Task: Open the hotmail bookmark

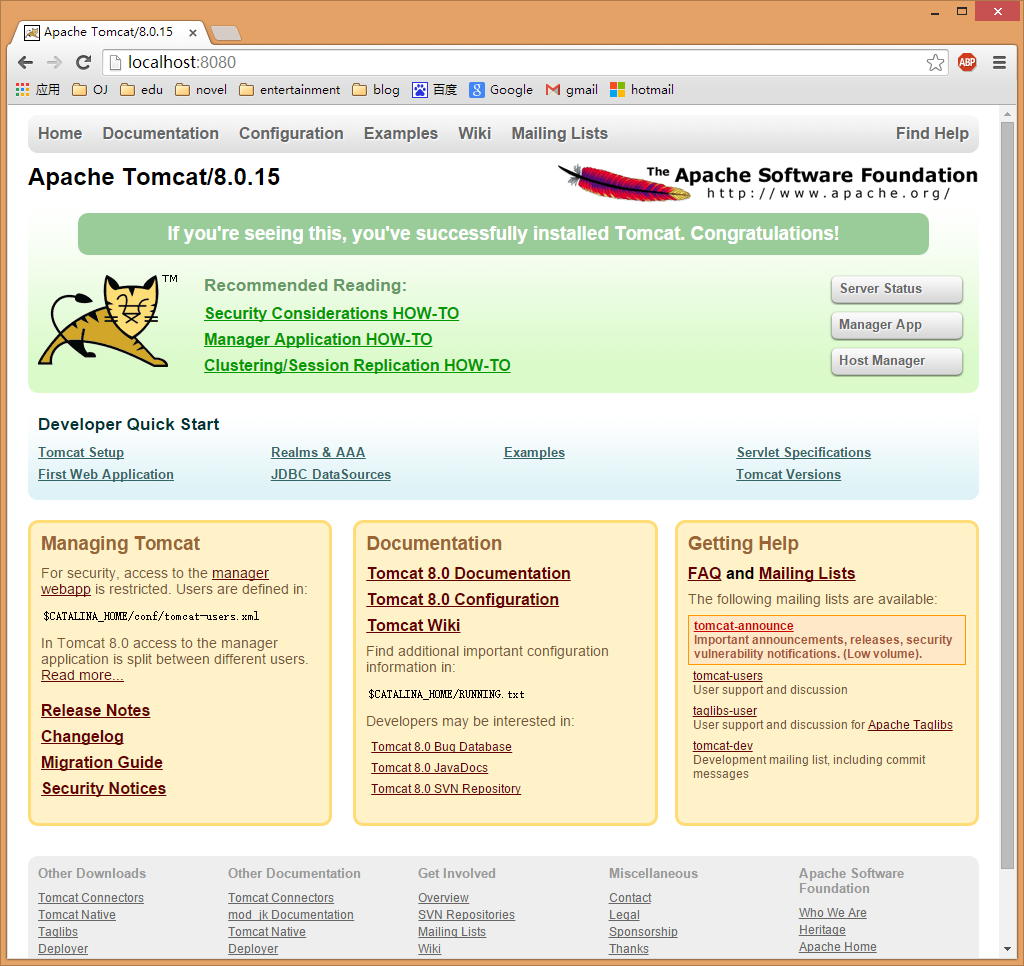Action: (641, 89)
